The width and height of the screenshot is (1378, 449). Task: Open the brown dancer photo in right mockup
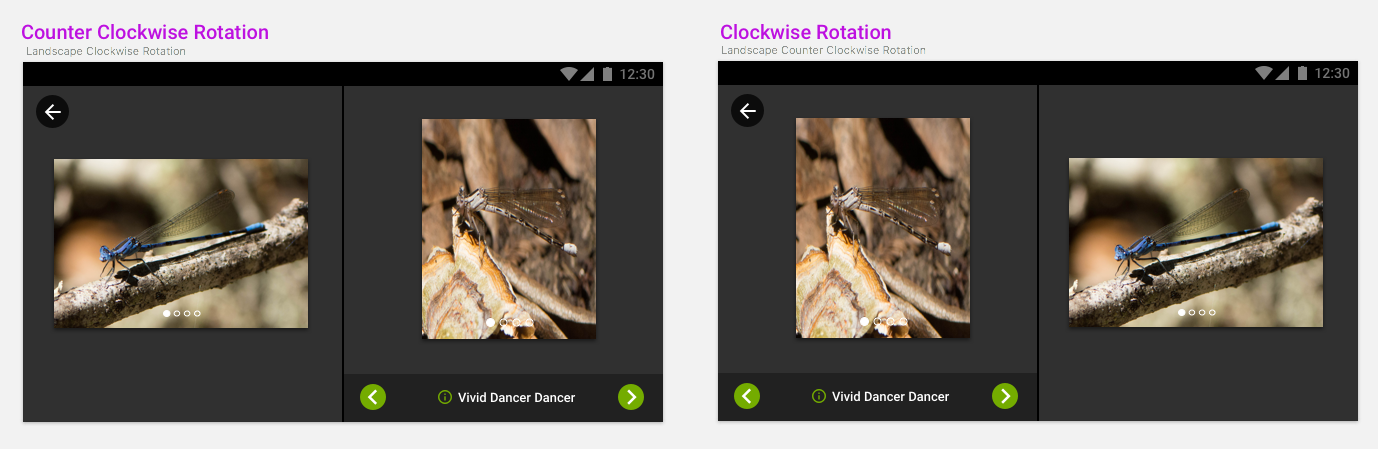click(883, 228)
